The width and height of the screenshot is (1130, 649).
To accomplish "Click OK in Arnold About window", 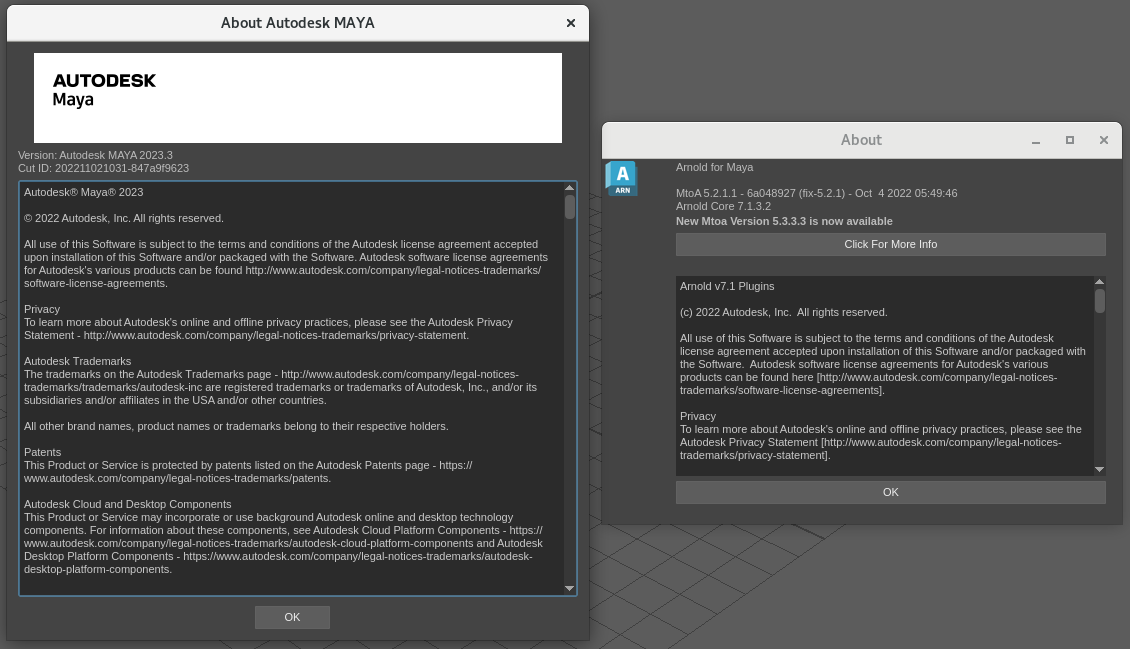I will tap(891, 492).
